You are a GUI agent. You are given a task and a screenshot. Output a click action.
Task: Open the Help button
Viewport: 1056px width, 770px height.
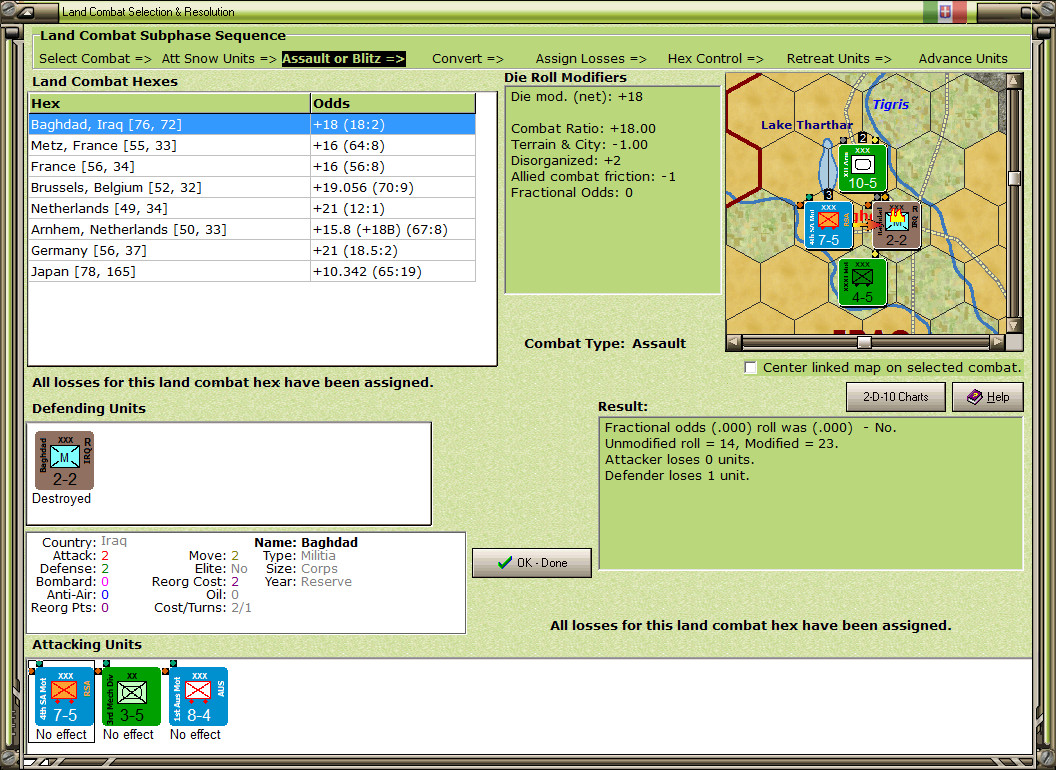point(988,397)
